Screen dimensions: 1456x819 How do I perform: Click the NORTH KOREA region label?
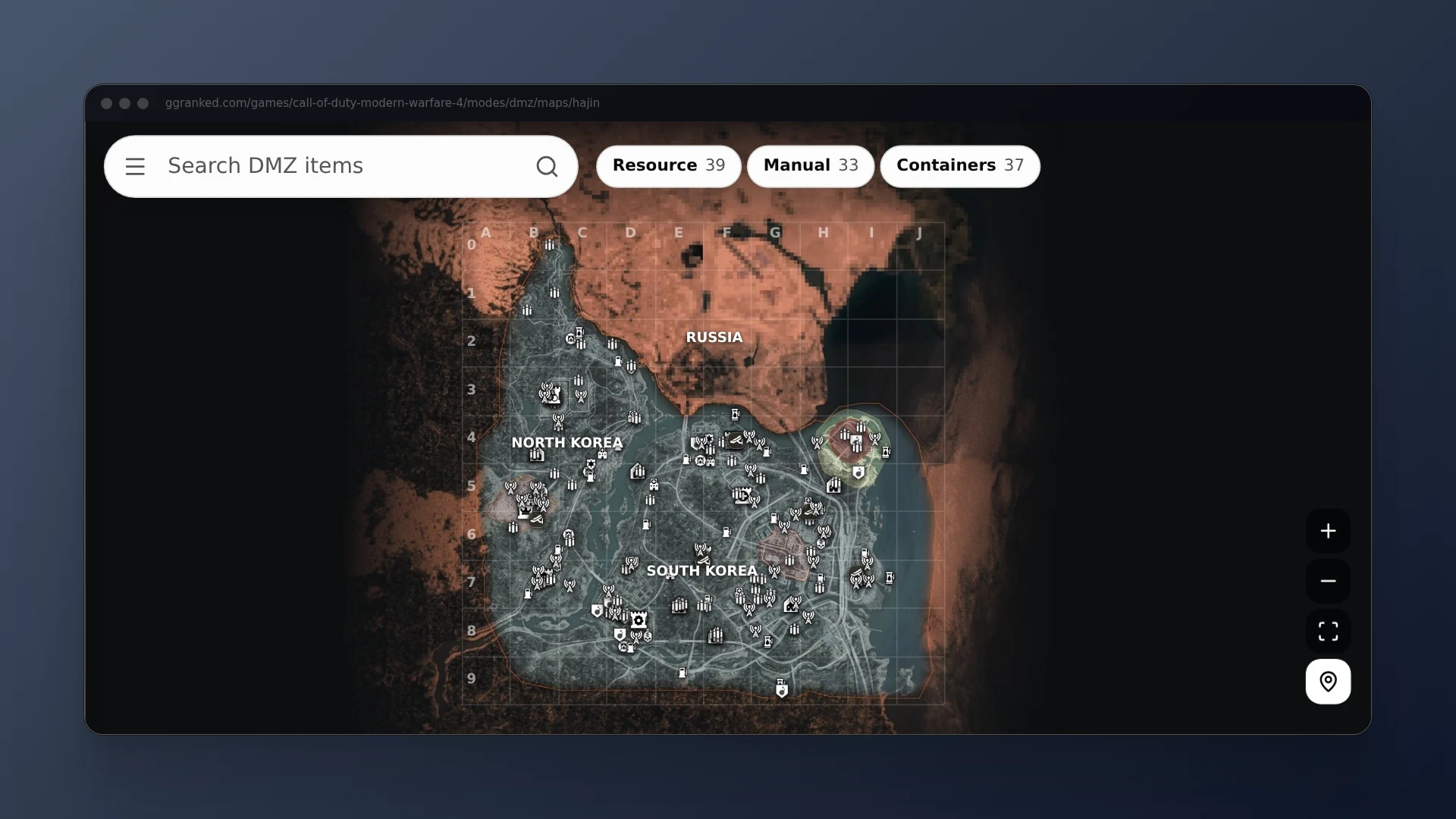pos(566,443)
